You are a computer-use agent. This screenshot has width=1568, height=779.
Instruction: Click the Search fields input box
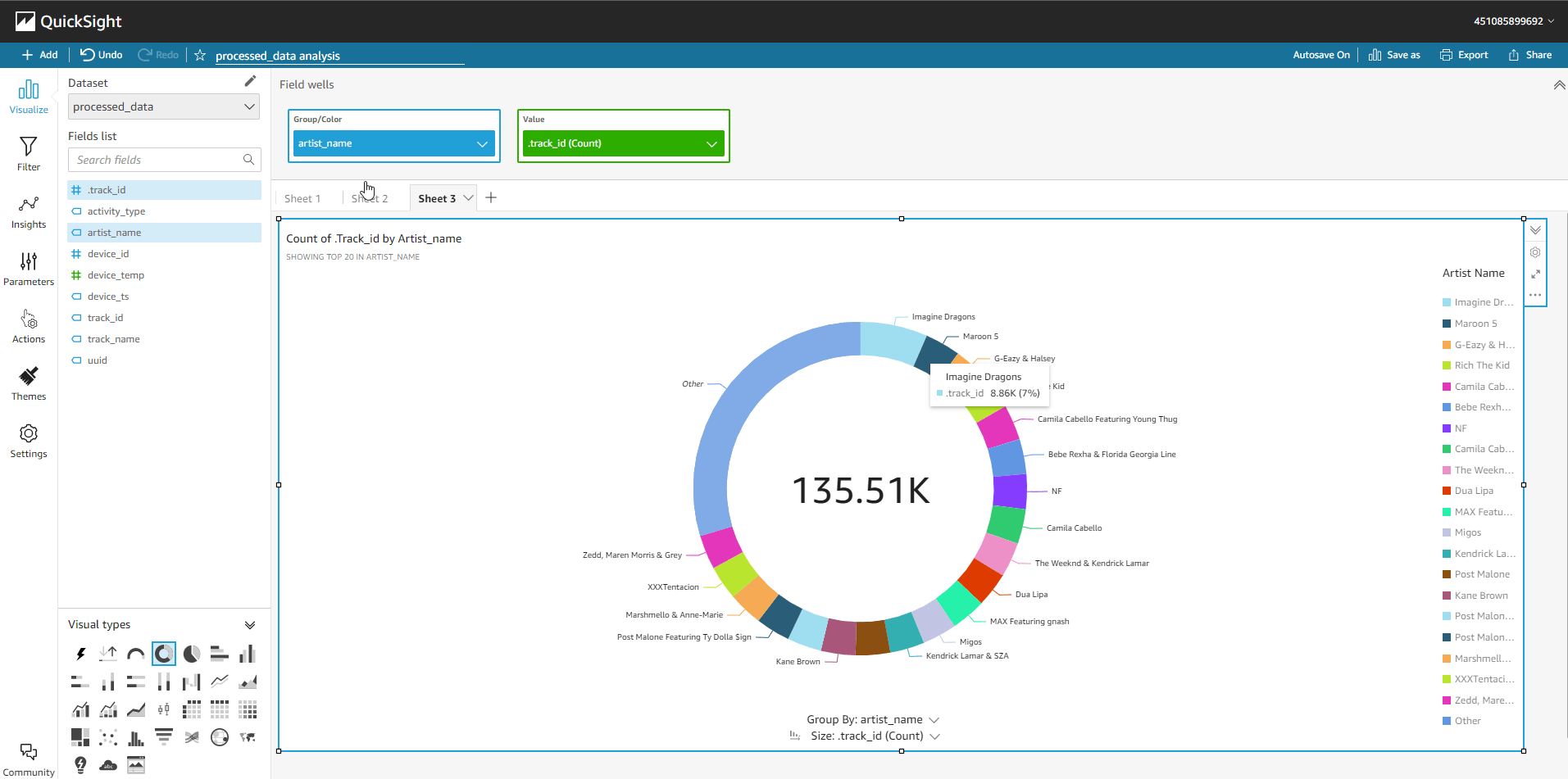point(164,160)
